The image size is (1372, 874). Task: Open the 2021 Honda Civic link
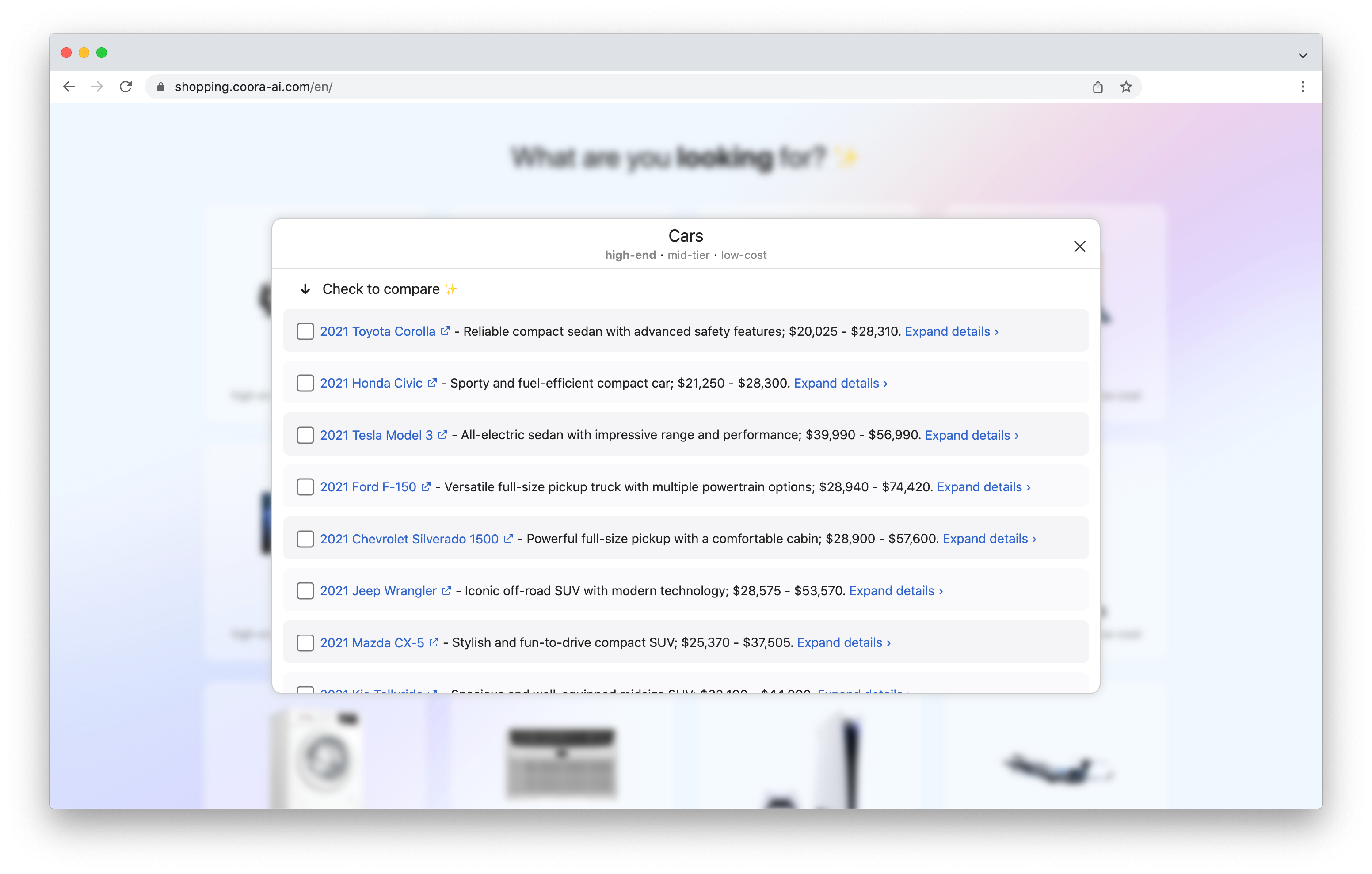click(371, 383)
